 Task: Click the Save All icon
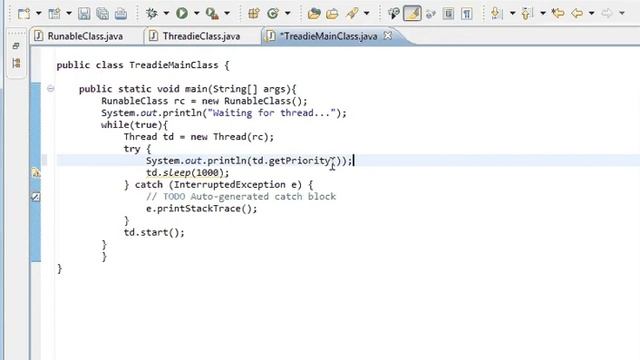pyautogui.click(x=102, y=13)
